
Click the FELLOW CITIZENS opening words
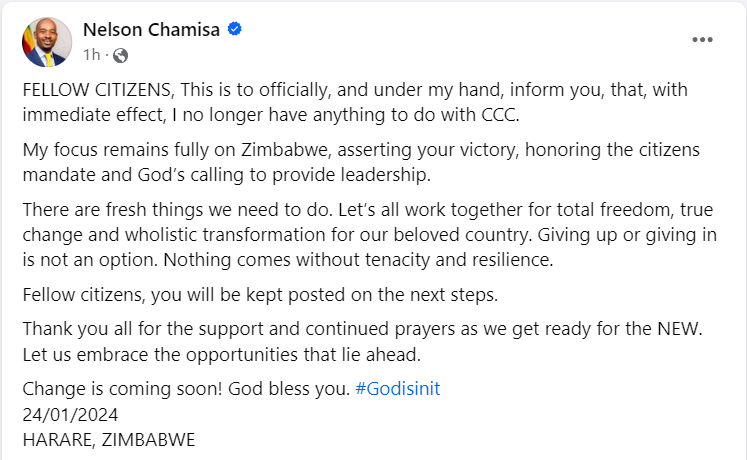point(97,90)
